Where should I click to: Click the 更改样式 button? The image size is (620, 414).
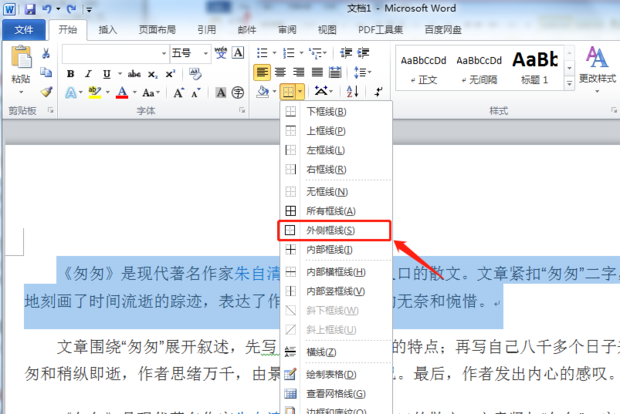pyautogui.click(x=597, y=65)
